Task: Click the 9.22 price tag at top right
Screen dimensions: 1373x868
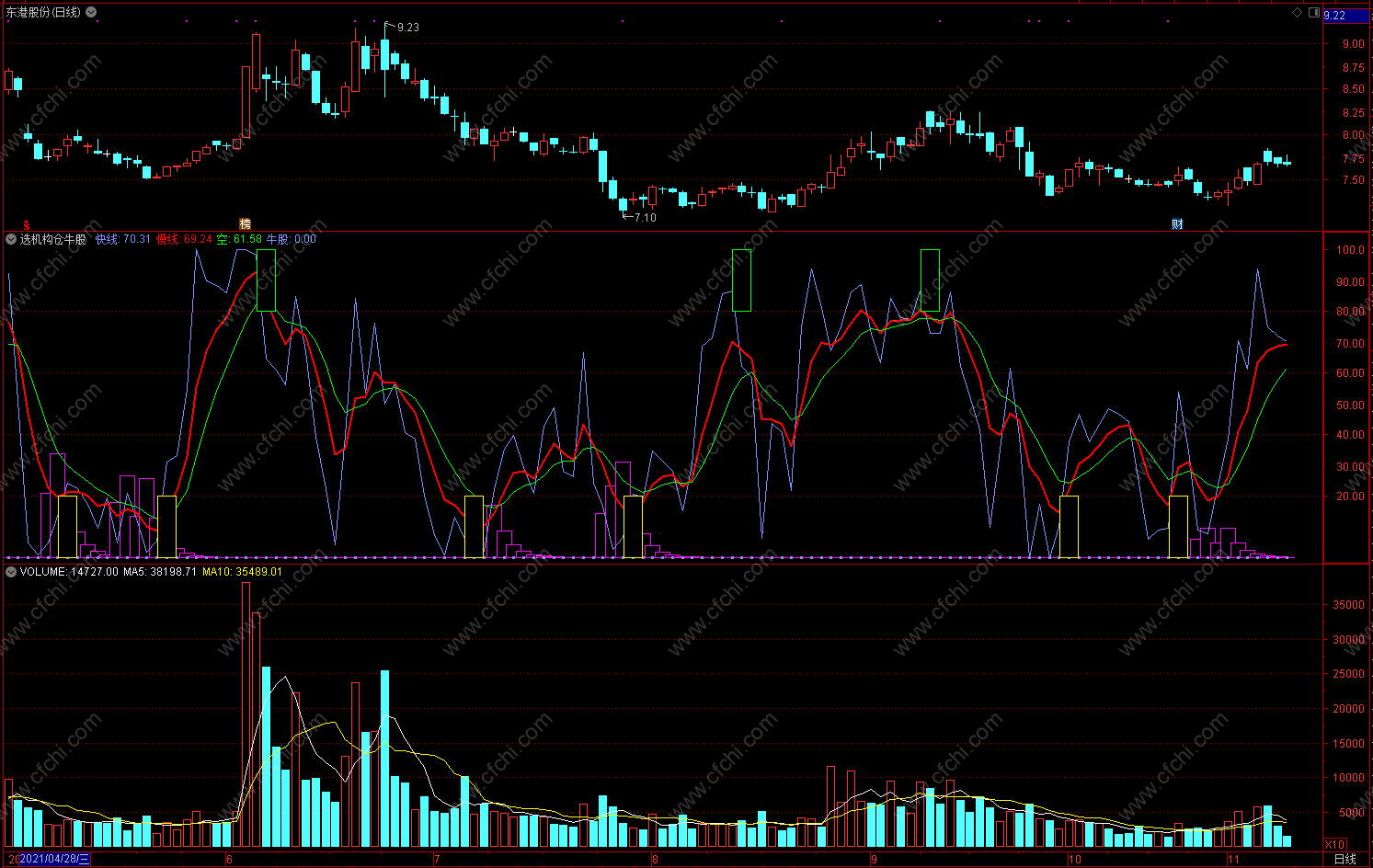Action: click(x=1346, y=16)
